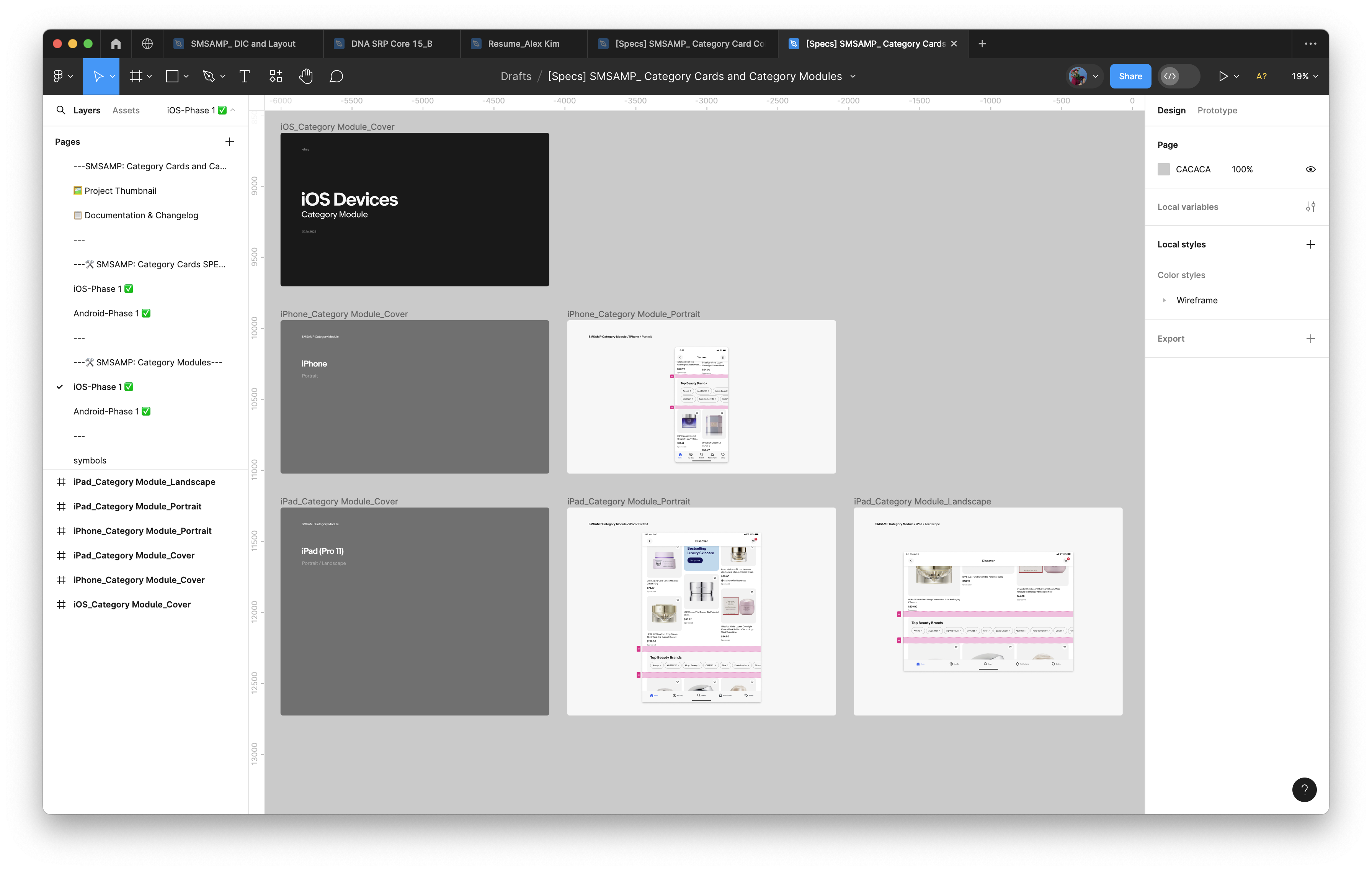1372x871 pixels.
Task: Edit page background opacity 100%
Action: click(x=1241, y=169)
